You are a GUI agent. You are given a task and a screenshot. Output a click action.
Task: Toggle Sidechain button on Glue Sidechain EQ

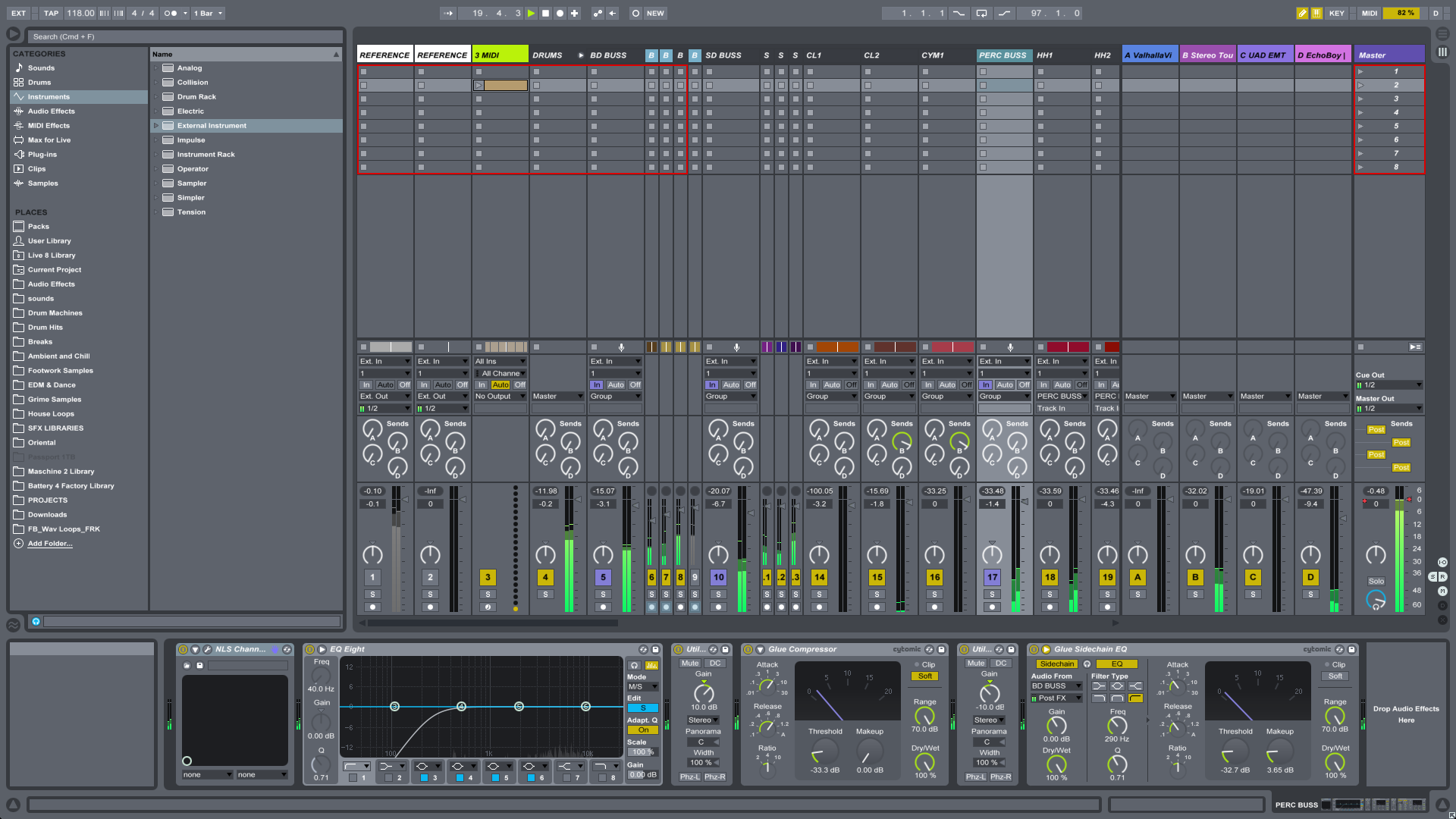[1056, 664]
